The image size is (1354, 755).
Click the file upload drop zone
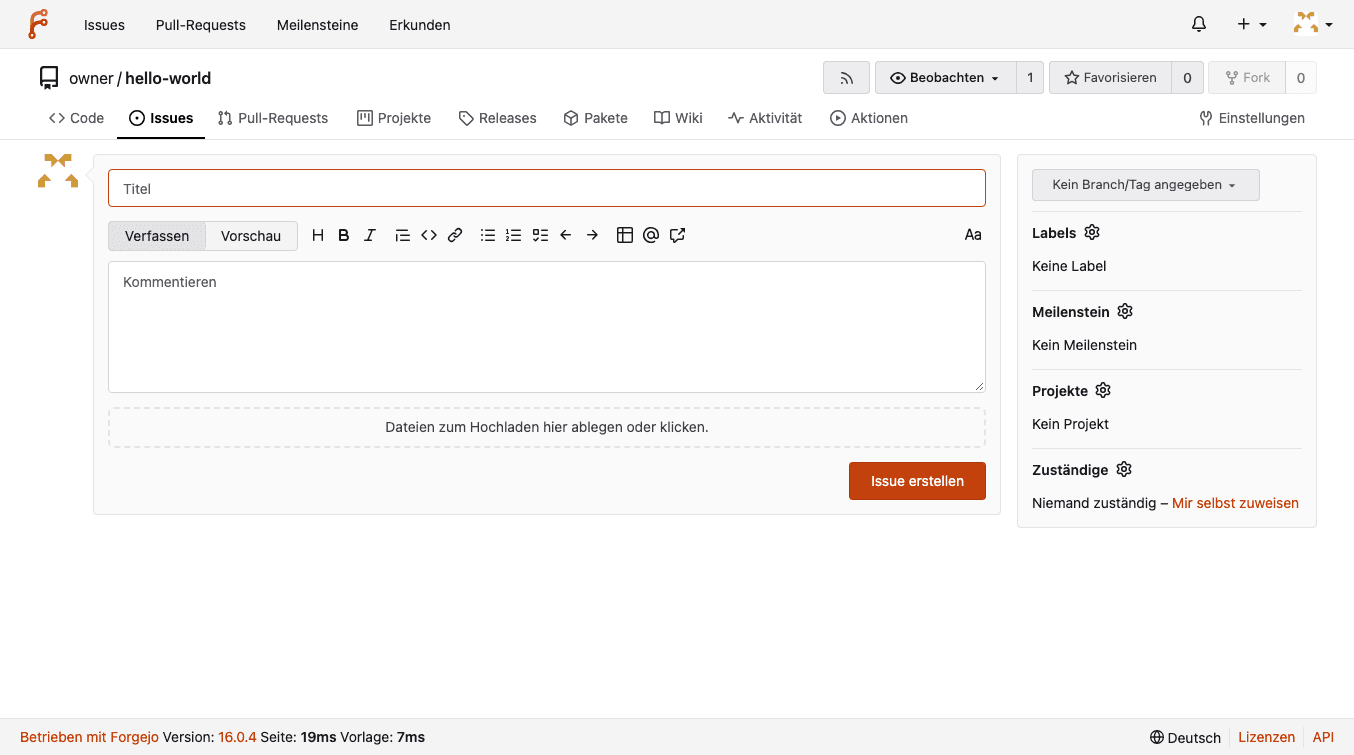(x=547, y=427)
